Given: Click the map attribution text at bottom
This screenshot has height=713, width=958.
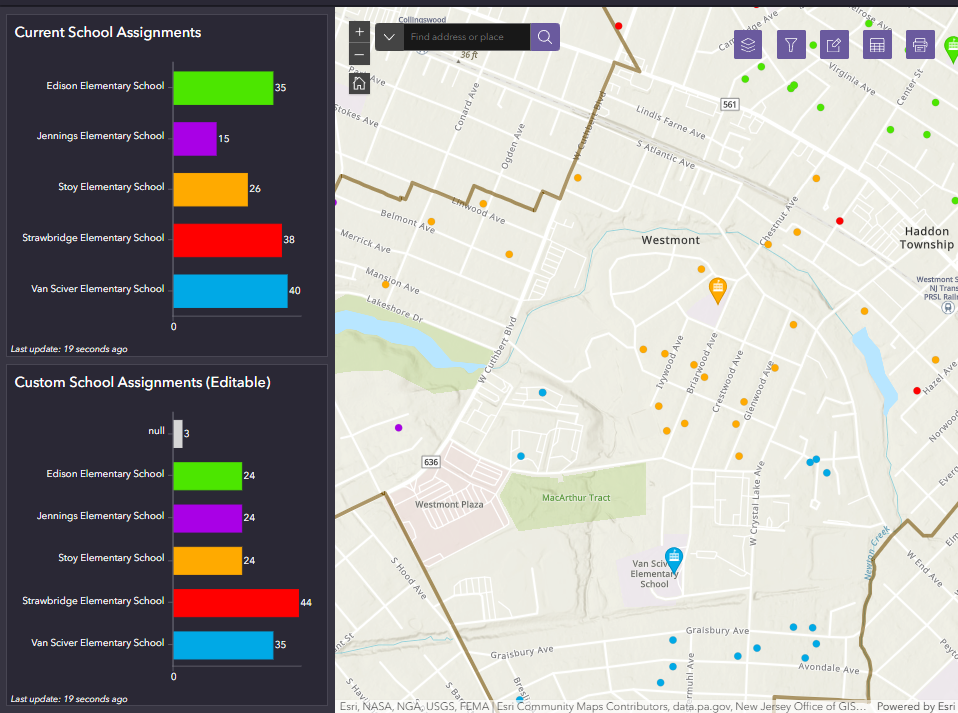Looking at the screenshot, I should click(602, 706).
